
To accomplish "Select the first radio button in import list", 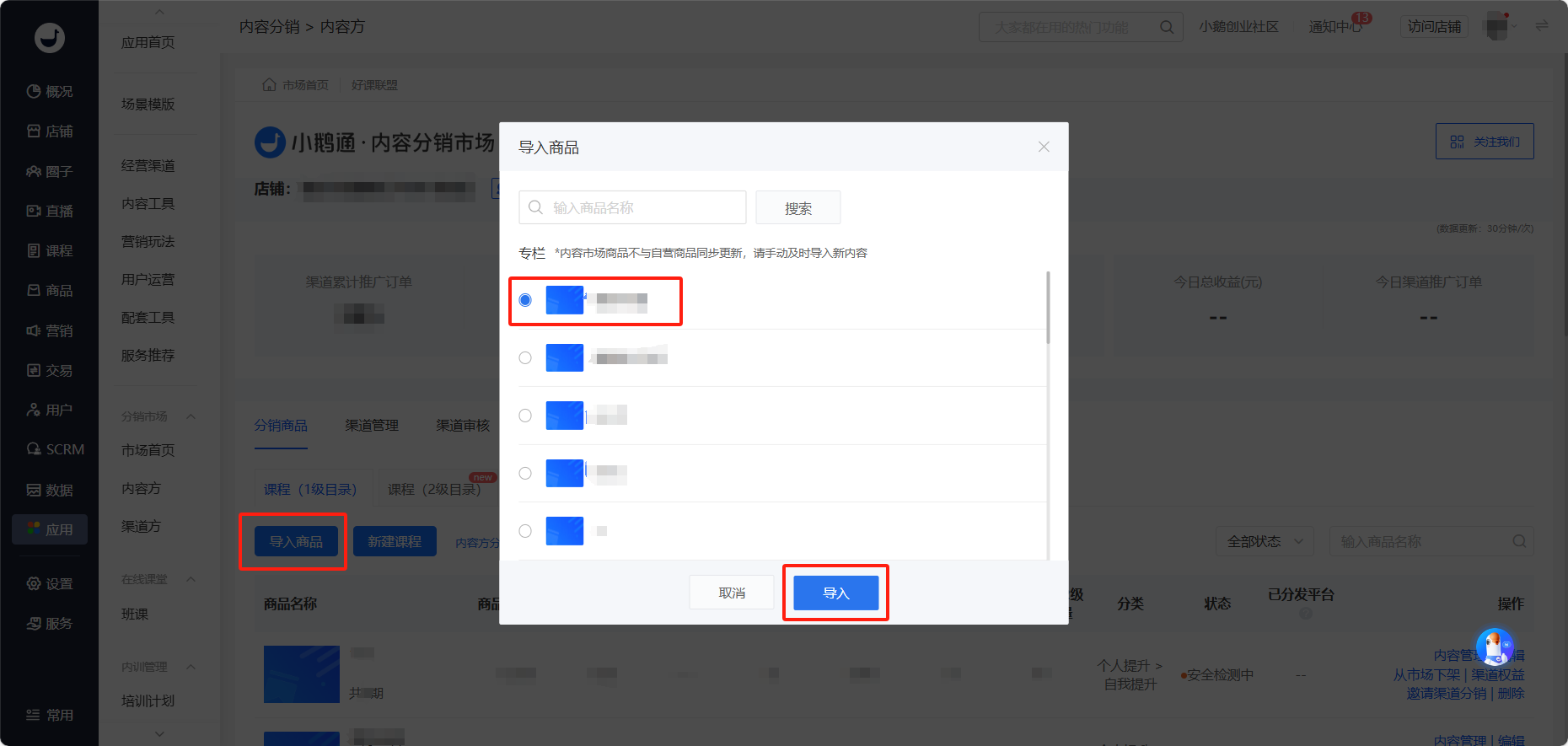I will (x=525, y=300).
